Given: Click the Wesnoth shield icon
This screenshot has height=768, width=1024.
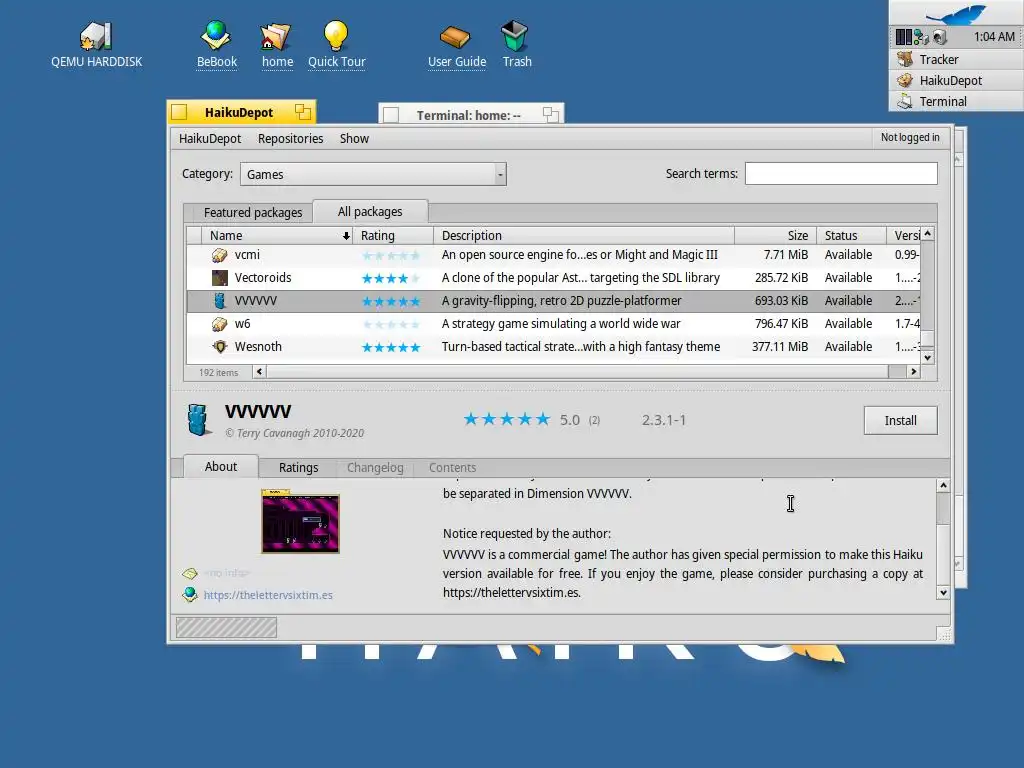Looking at the screenshot, I should click(219, 347).
